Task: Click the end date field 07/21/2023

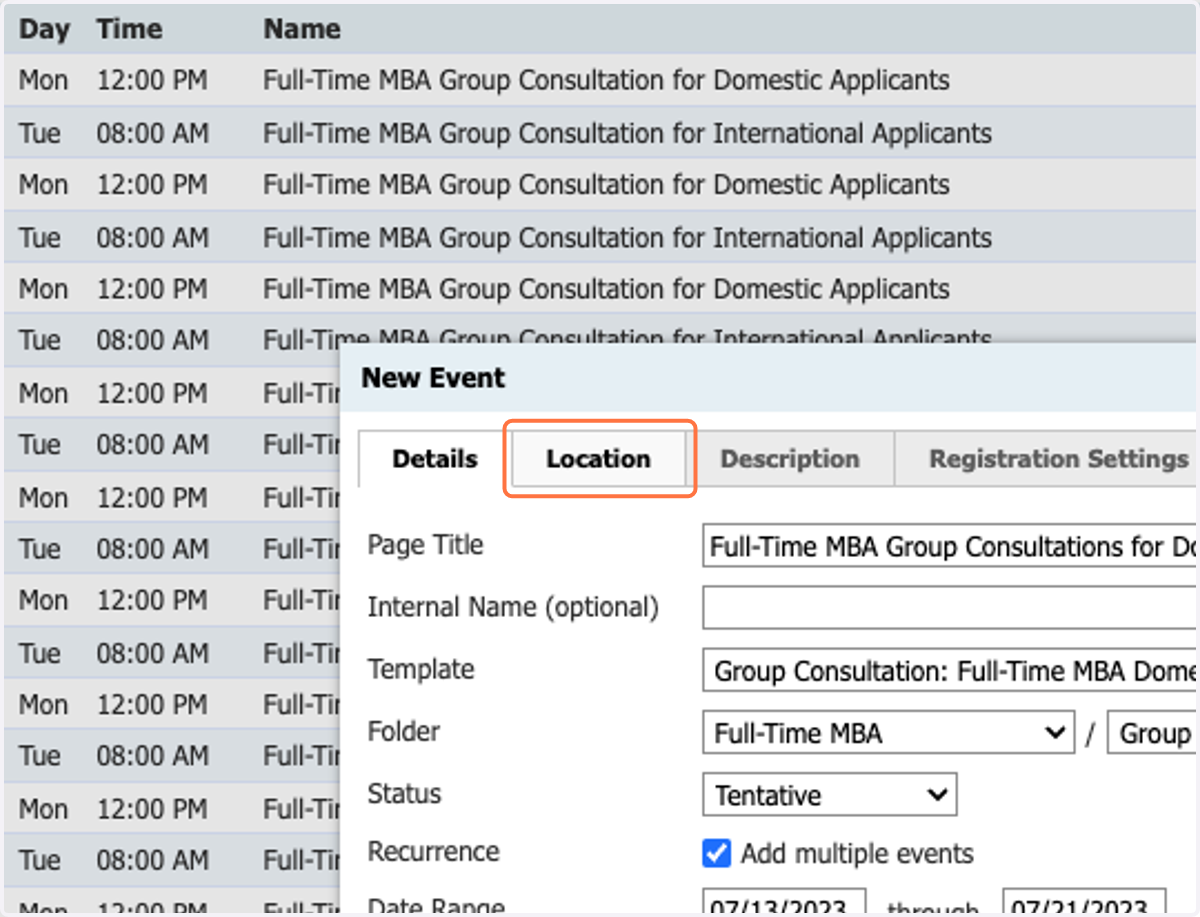Action: pos(1084,903)
